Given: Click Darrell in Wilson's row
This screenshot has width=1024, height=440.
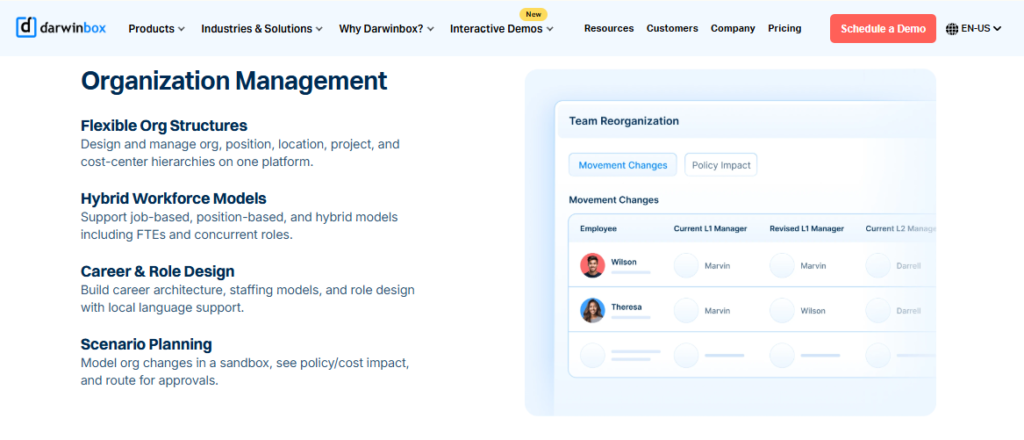Looking at the screenshot, I should [908, 266].
